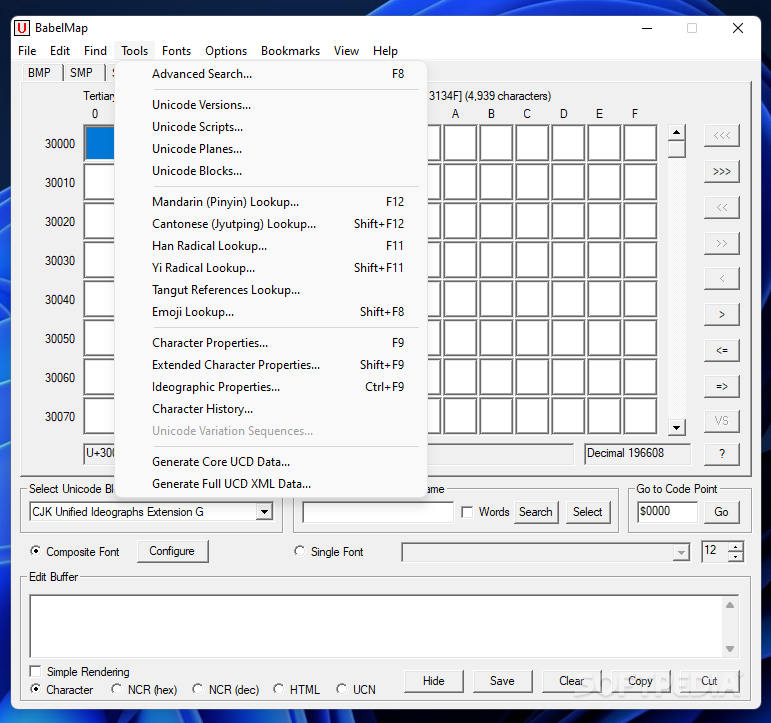This screenshot has width=771, height=723.
Task: Click the BabelMap app icon in the title bar
Action: point(22,28)
